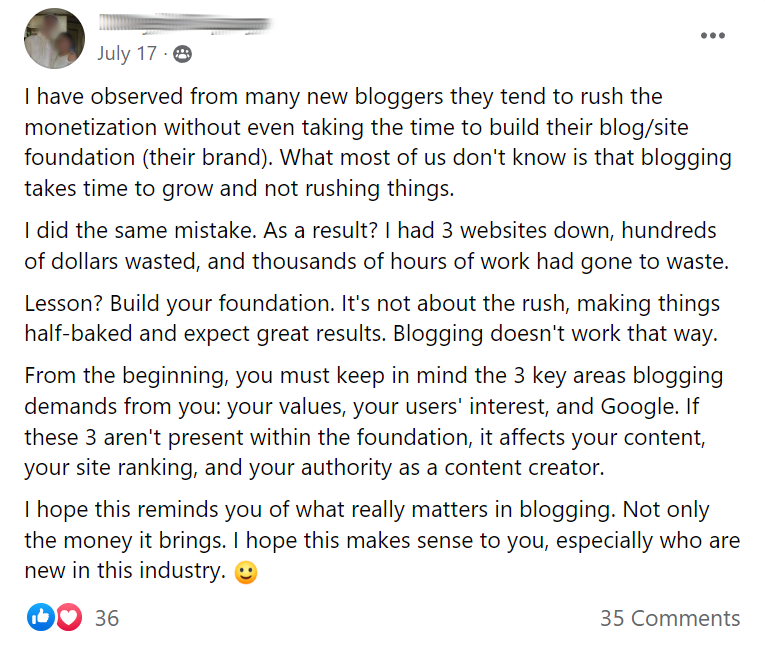The height and width of the screenshot is (650, 765).
Task: Click the group audience icon beside date
Action: (182, 53)
